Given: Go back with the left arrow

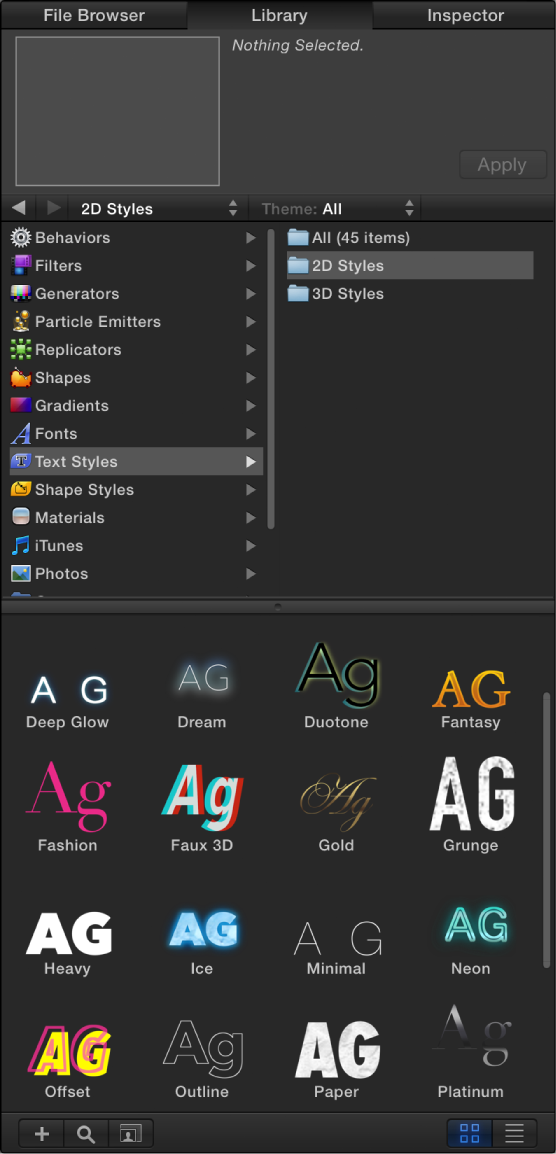Looking at the screenshot, I should coord(20,208).
